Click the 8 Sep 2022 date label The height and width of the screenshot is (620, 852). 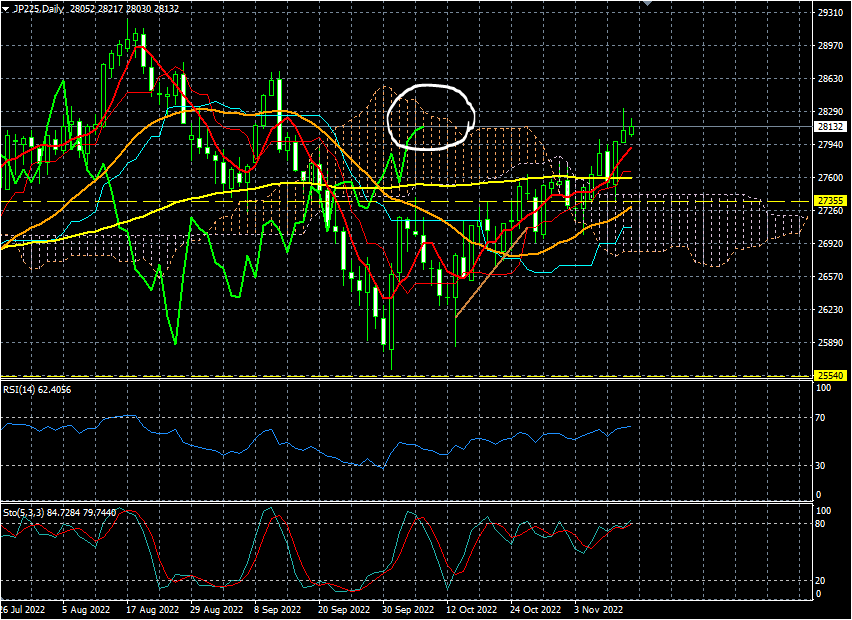278,610
